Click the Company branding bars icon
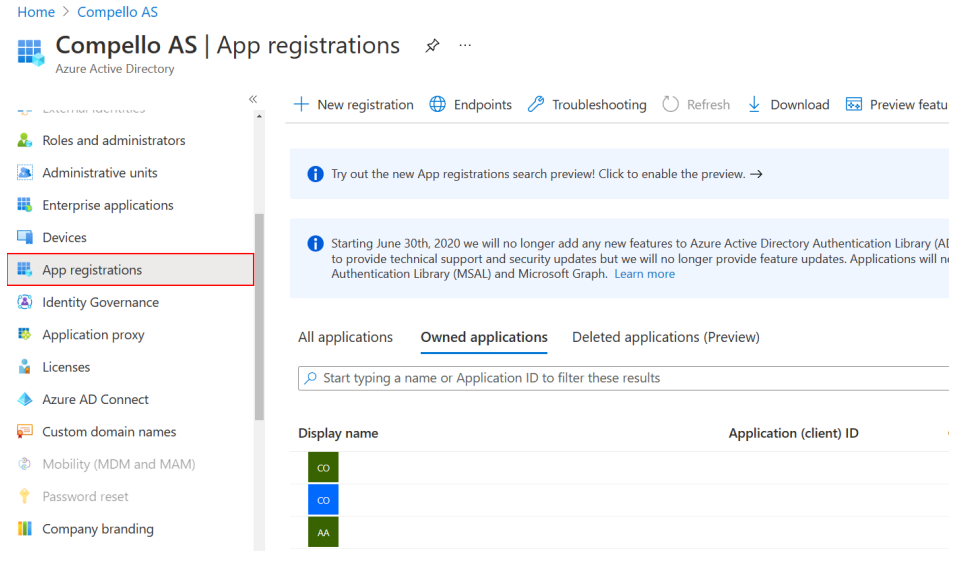 tap(24, 529)
